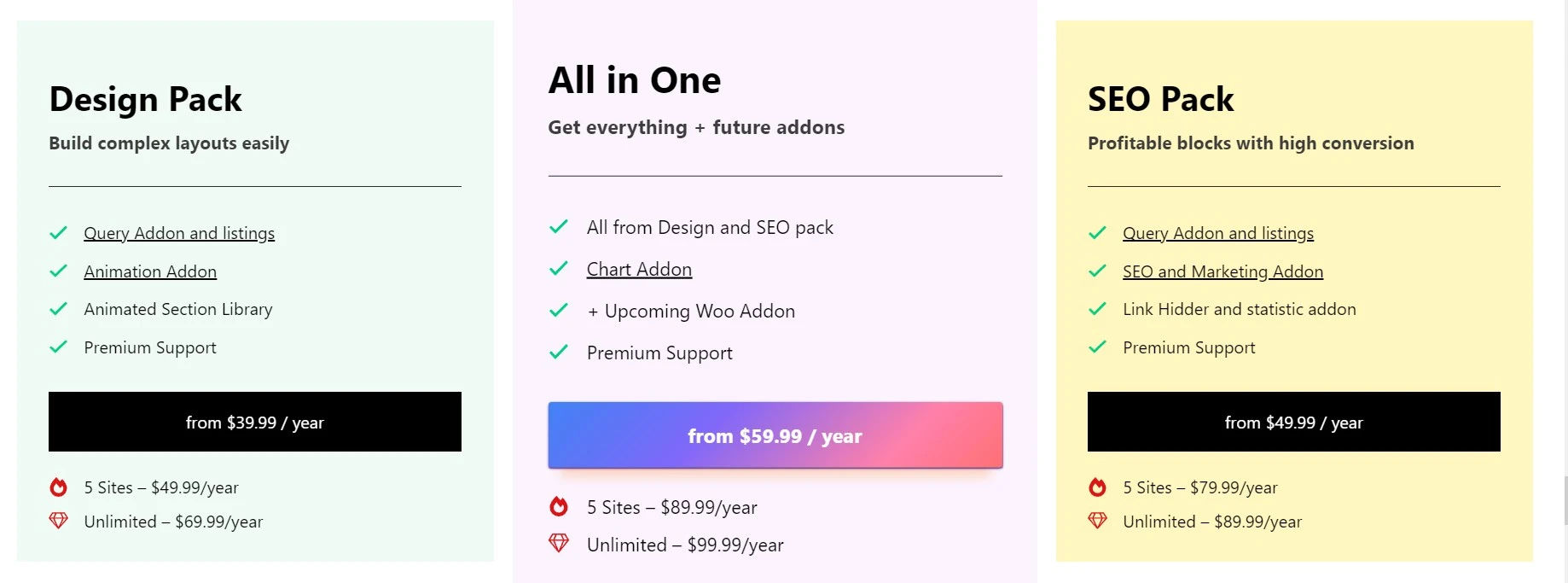
Task: Click the diamond icon beside Unlimited $99.99/year
Action: click(559, 543)
